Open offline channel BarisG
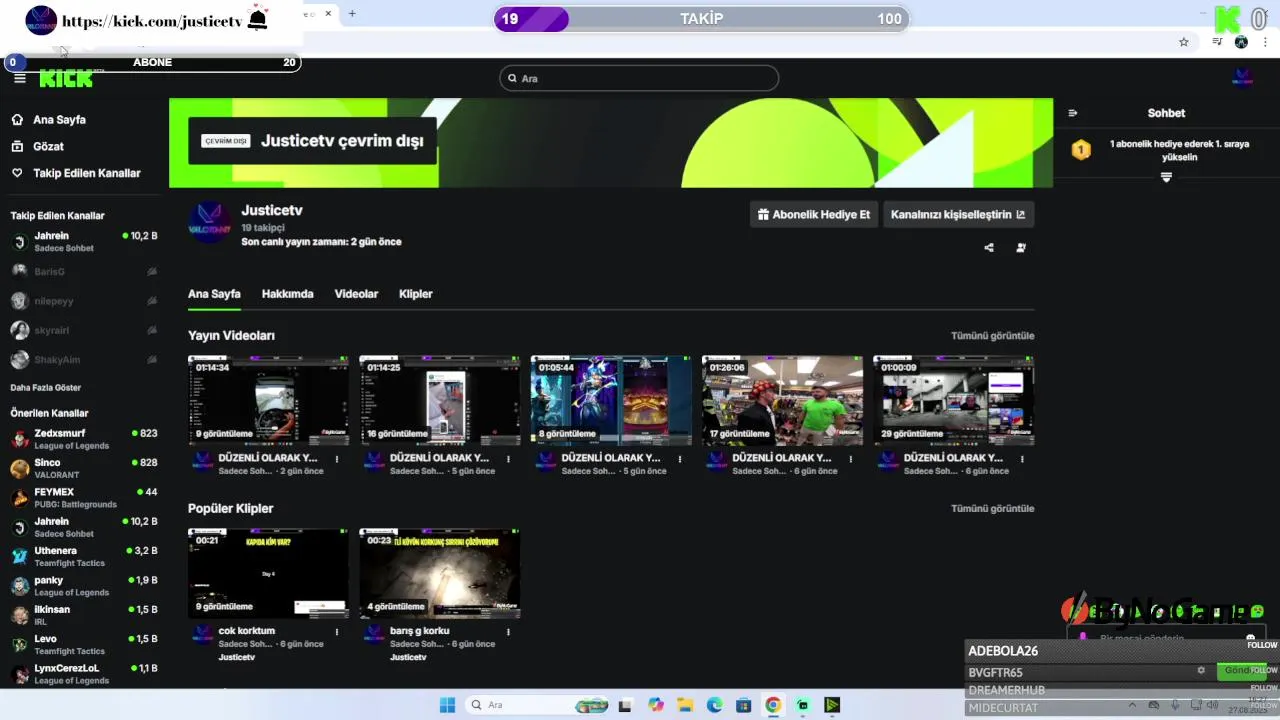 click(x=84, y=271)
